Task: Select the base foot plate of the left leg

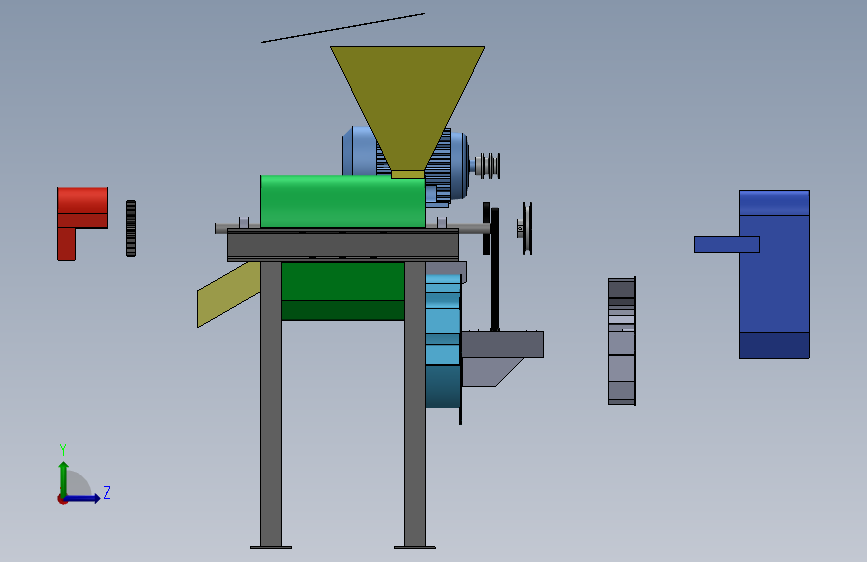Action: pyautogui.click(x=271, y=548)
